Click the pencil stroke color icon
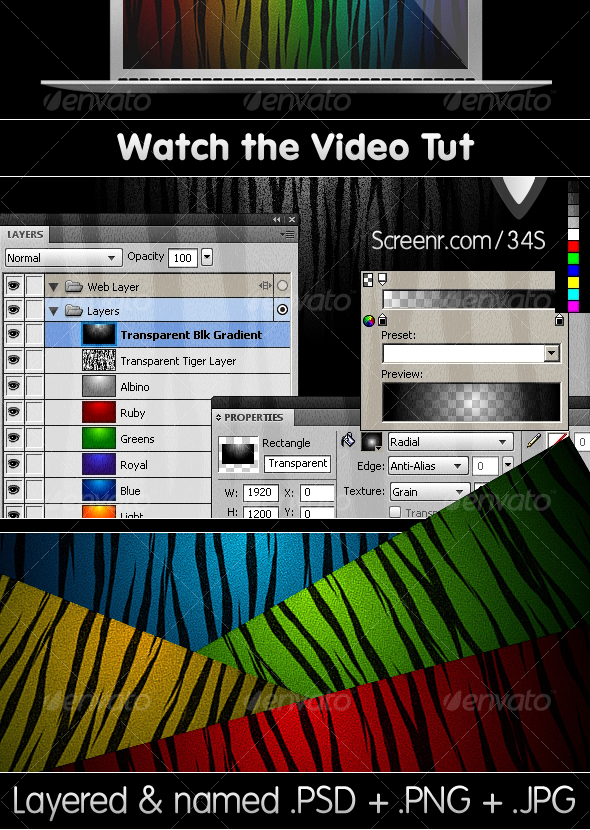This screenshot has height=830, width=590. 534,440
